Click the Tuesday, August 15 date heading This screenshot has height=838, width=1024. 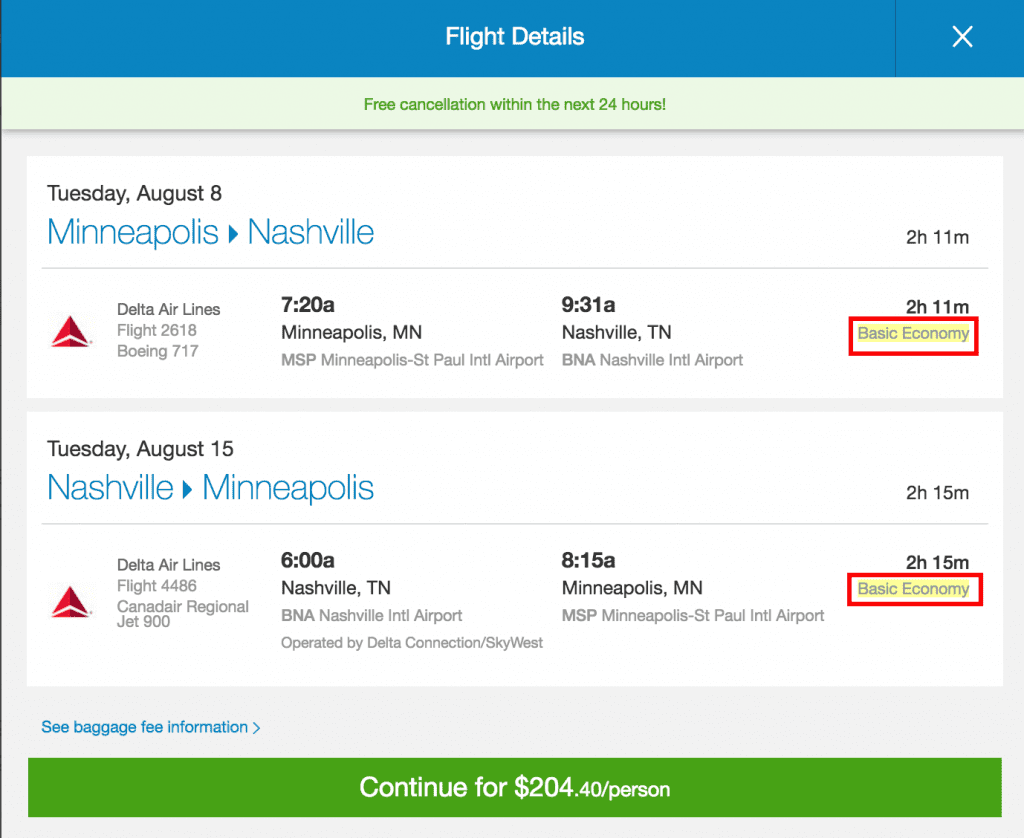[x=140, y=449]
